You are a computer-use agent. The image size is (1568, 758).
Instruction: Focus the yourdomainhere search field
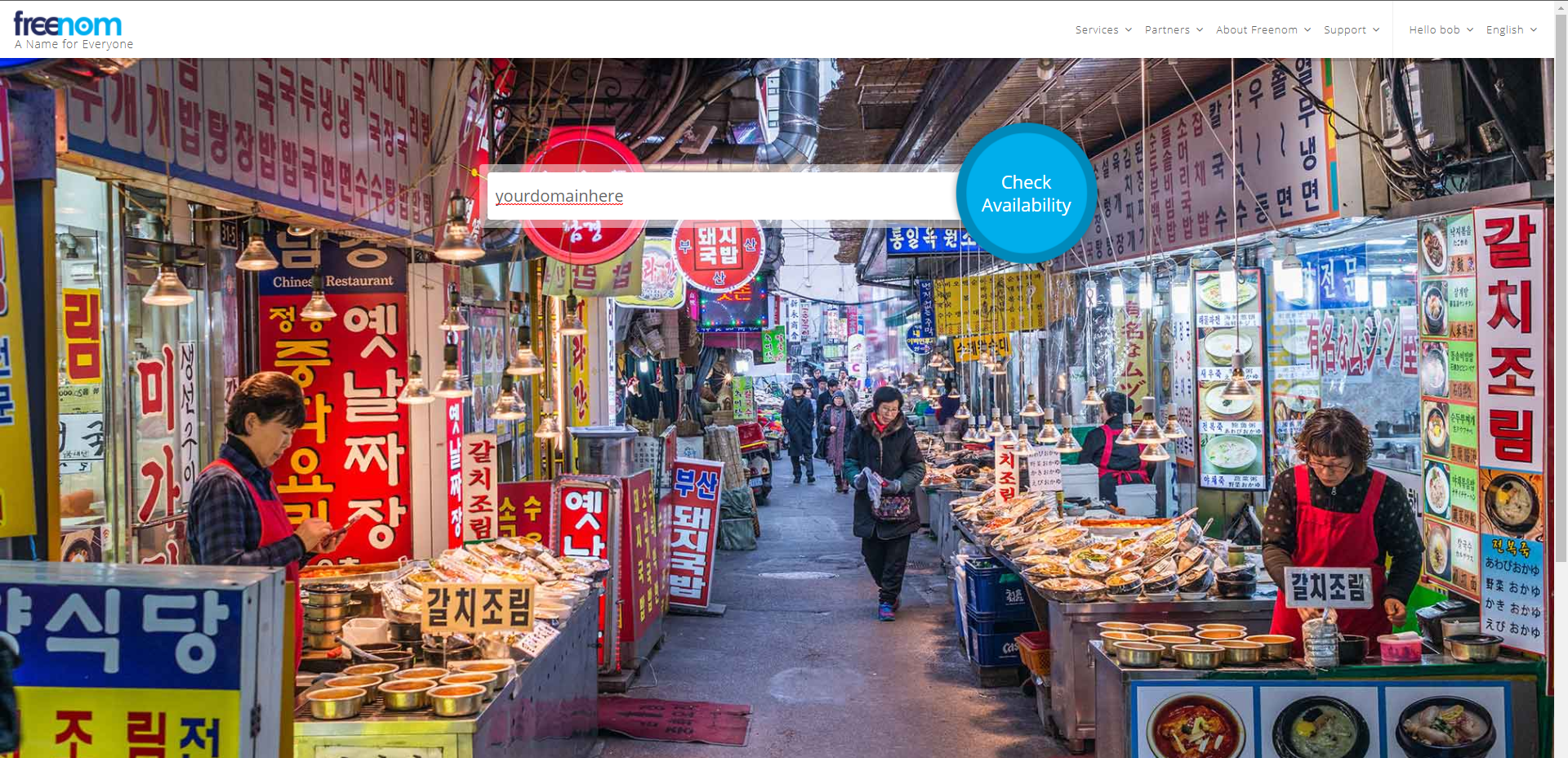(724, 196)
